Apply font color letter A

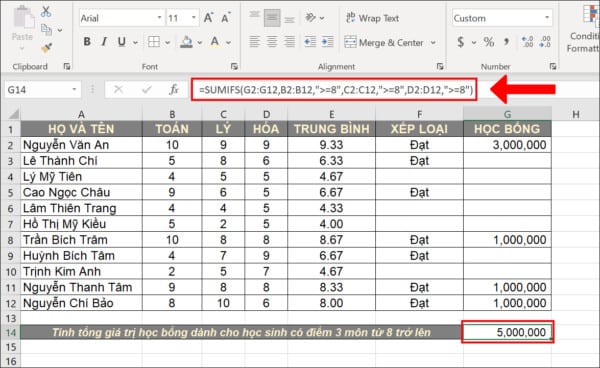[215, 42]
